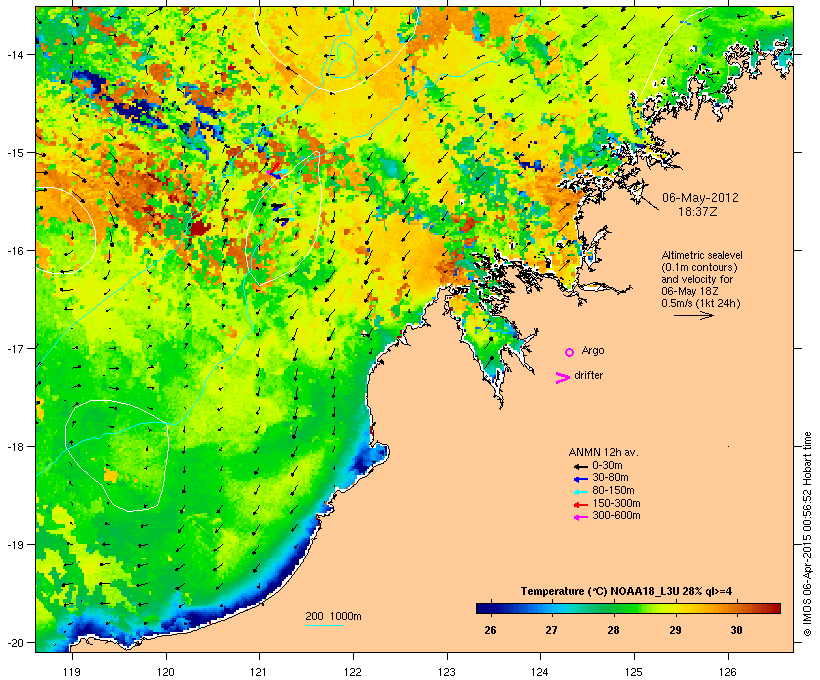The width and height of the screenshot is (820, 680).
Task: Click the longitude axis label 124
Action: point(541,672)
